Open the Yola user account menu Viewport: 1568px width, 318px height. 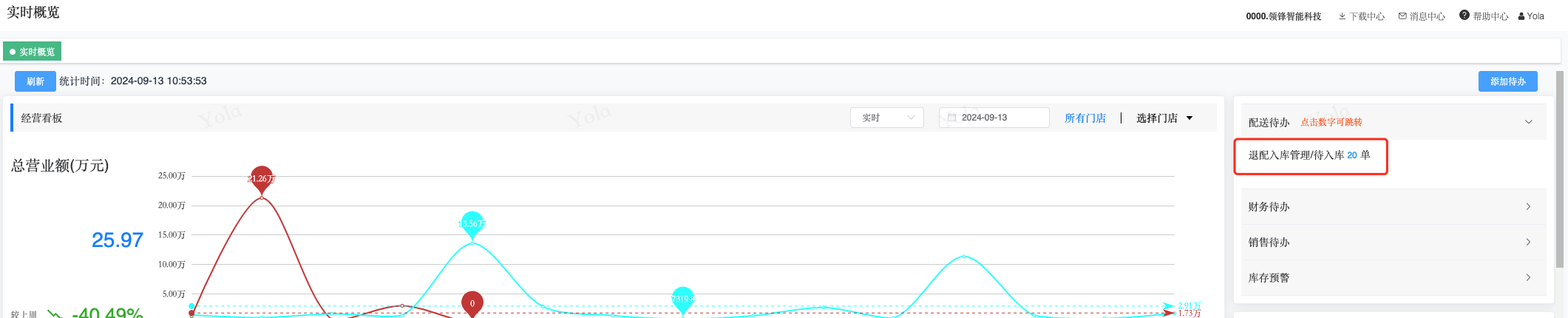(x=1531, y=16)
